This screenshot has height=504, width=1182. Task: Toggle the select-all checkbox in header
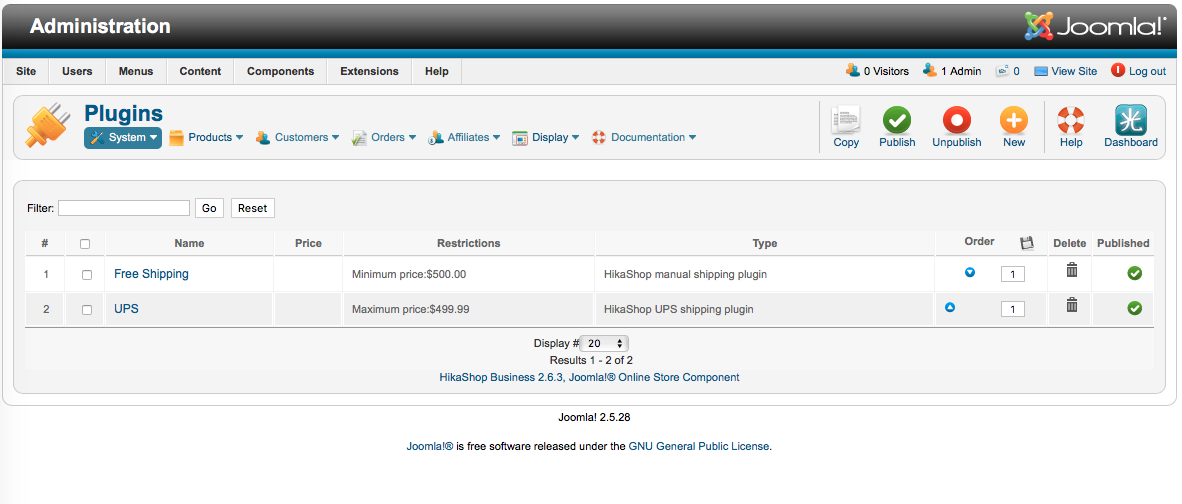(x=85, y=243)
